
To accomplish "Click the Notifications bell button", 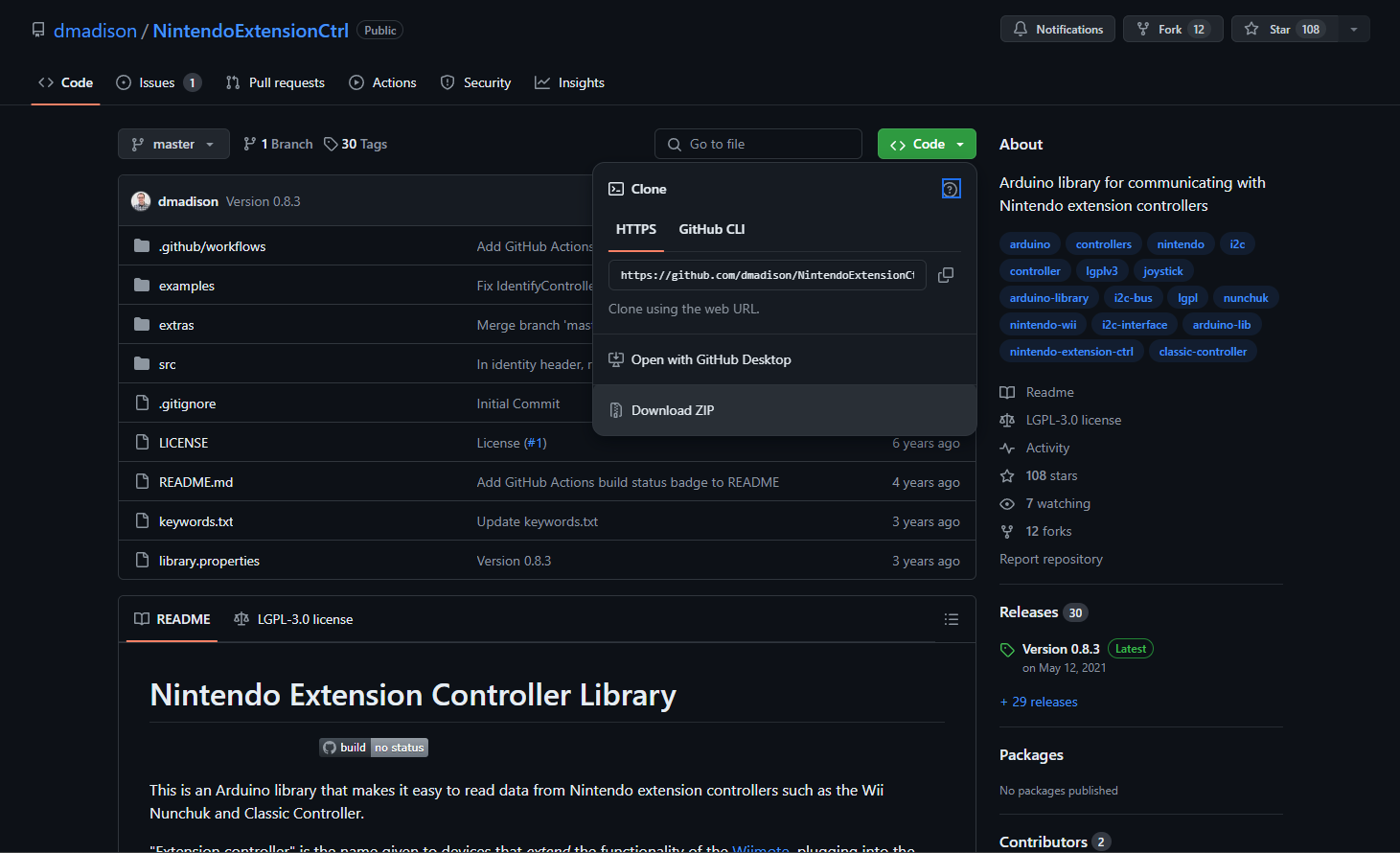I will tap(1058, 30).
